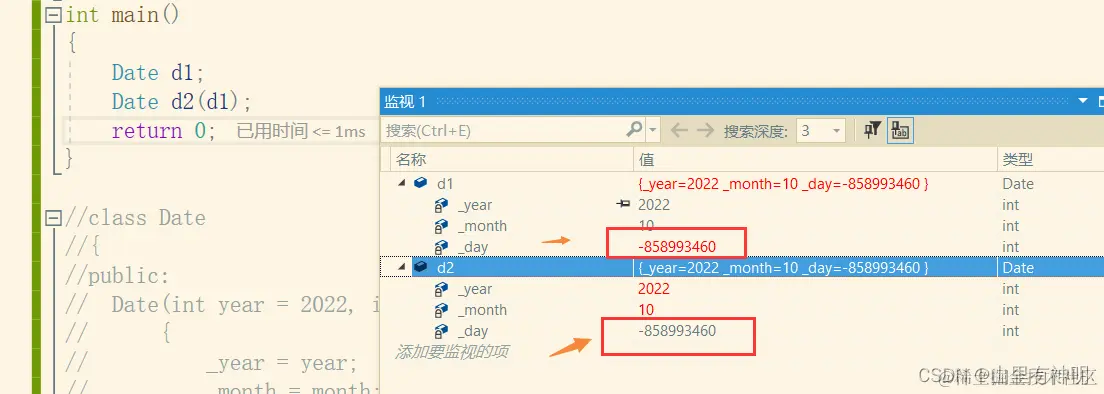
Task: Collapse the d2 watch entry
Action: [401, 267]
